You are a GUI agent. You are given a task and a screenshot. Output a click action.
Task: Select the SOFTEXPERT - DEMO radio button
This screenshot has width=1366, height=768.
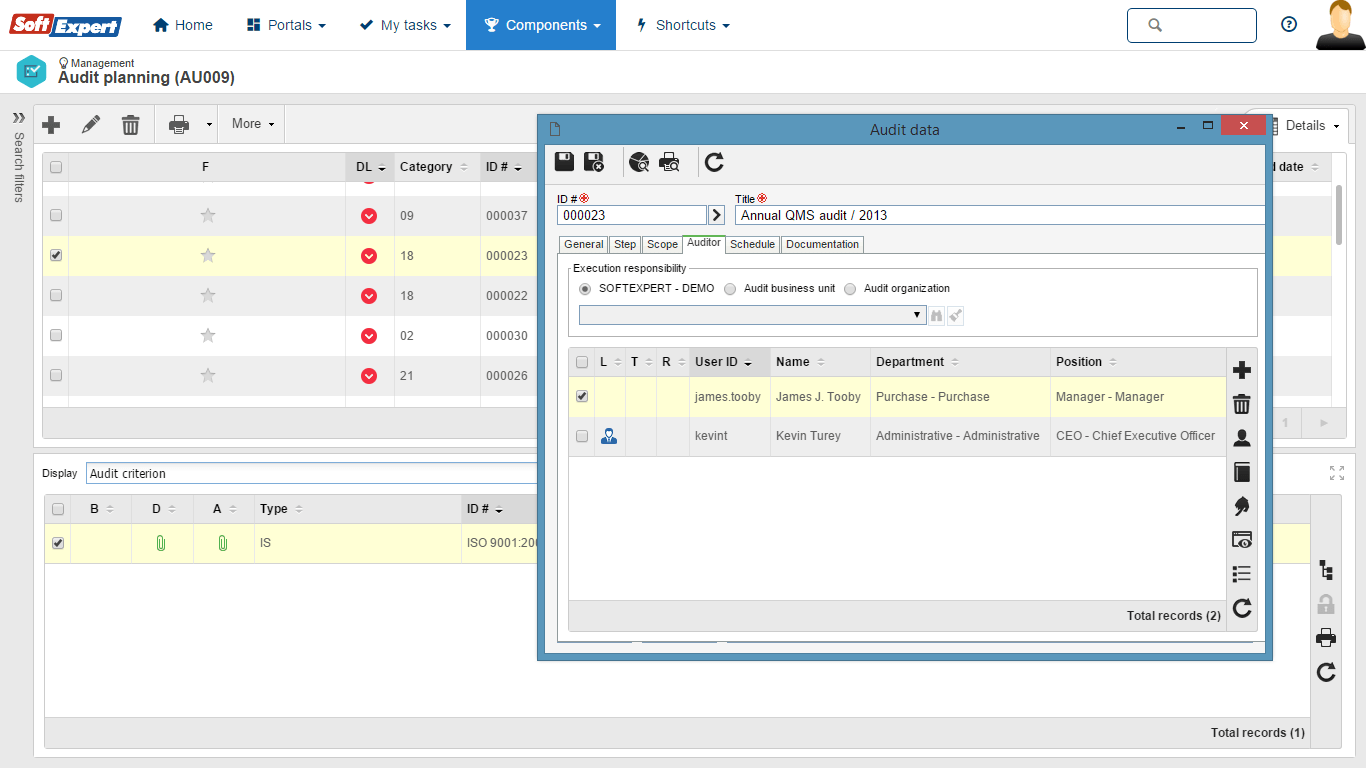[x=585, y=288]
